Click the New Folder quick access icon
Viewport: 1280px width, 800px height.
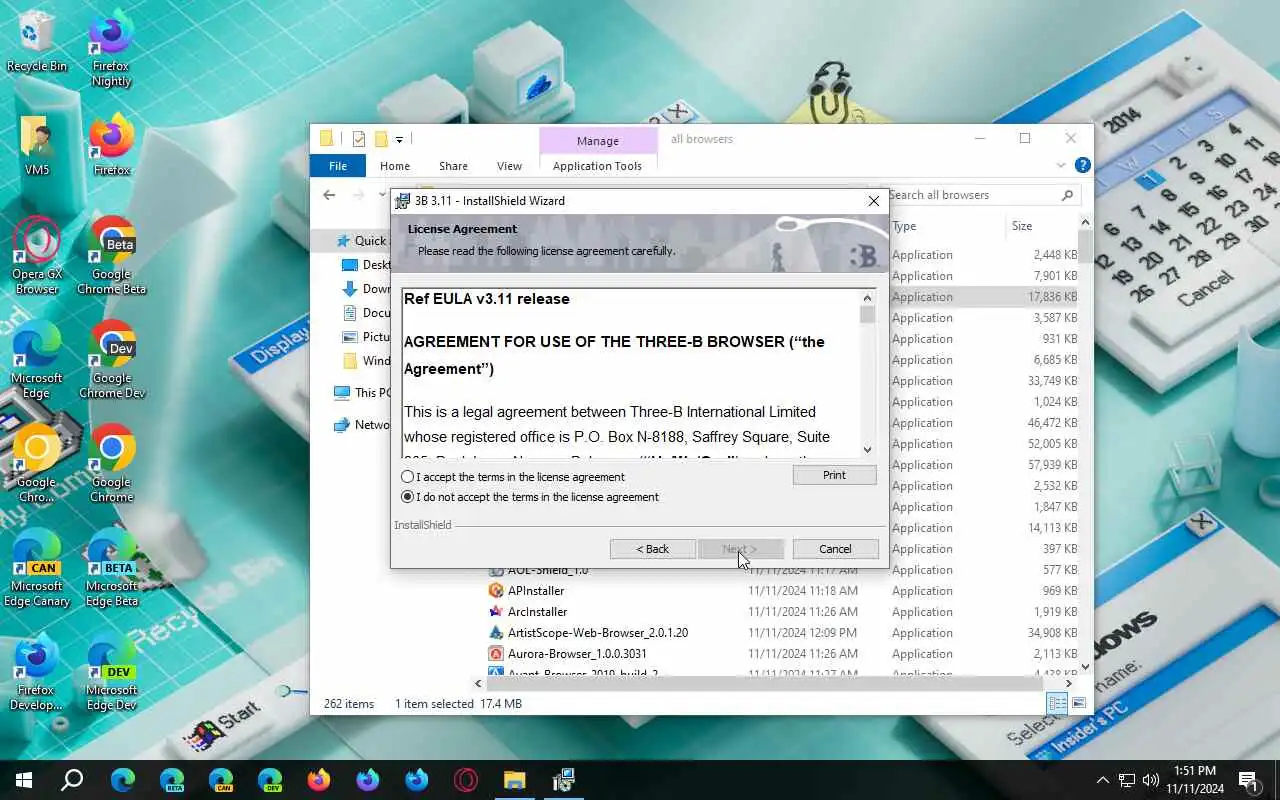(x=381, y=139)
